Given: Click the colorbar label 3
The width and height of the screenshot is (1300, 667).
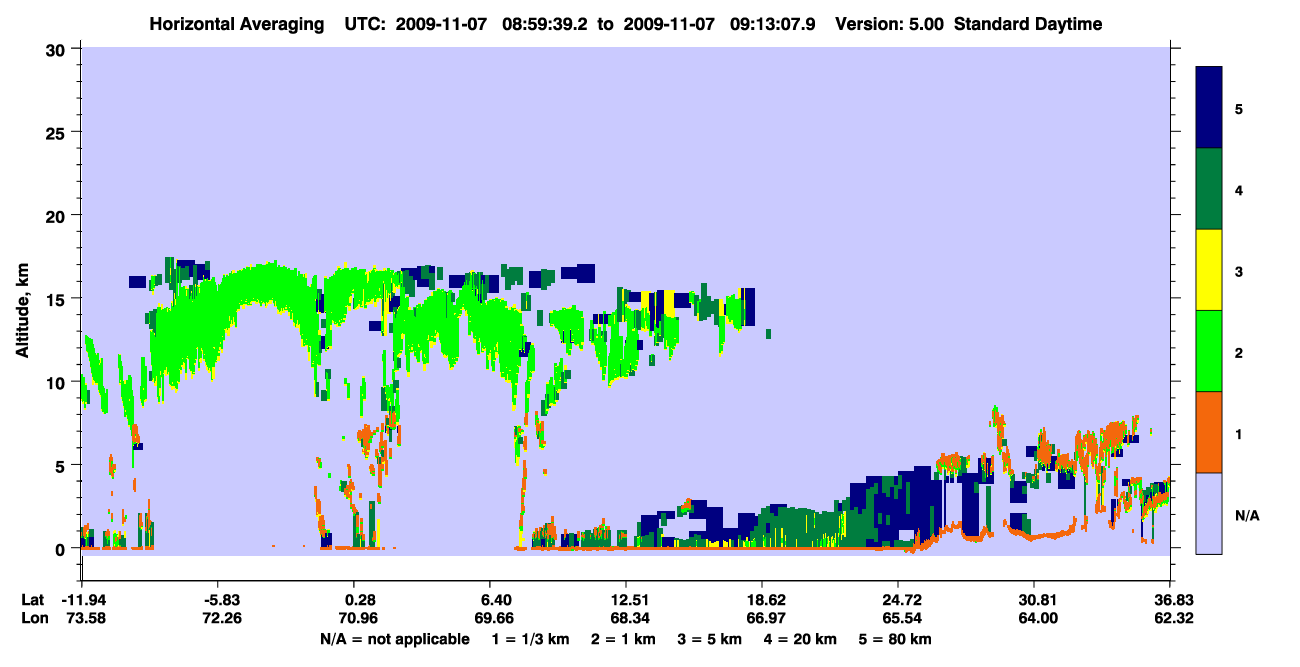Looking at the screenshot, I should (1238, 270).
